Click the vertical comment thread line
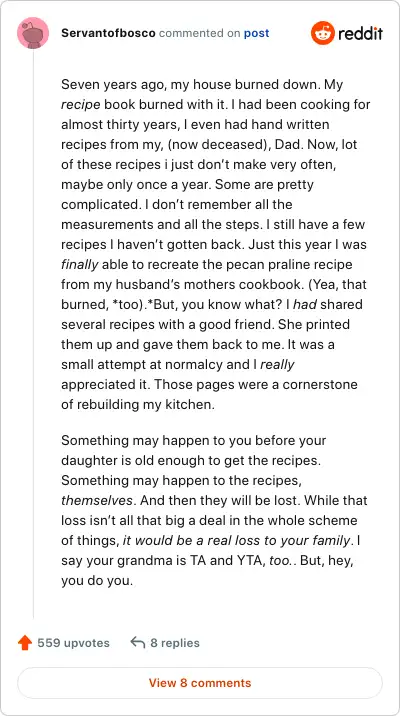The width and height of the screenshot is (400, 716). pyautogui.click(x=33, y=333)
